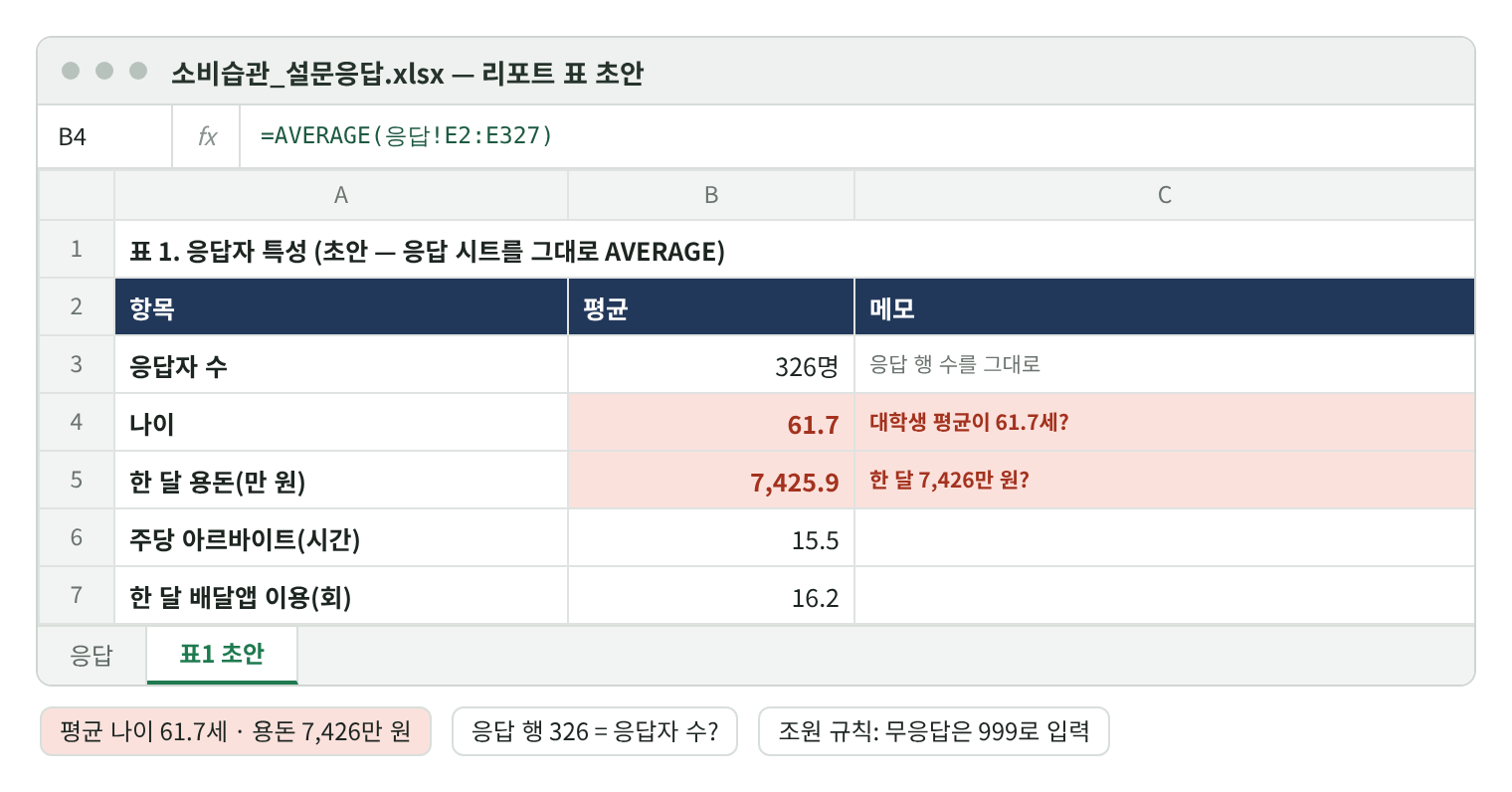
Task: Select the 한 달 배달앱 이용(회) cell
Action: click(341, 596)
